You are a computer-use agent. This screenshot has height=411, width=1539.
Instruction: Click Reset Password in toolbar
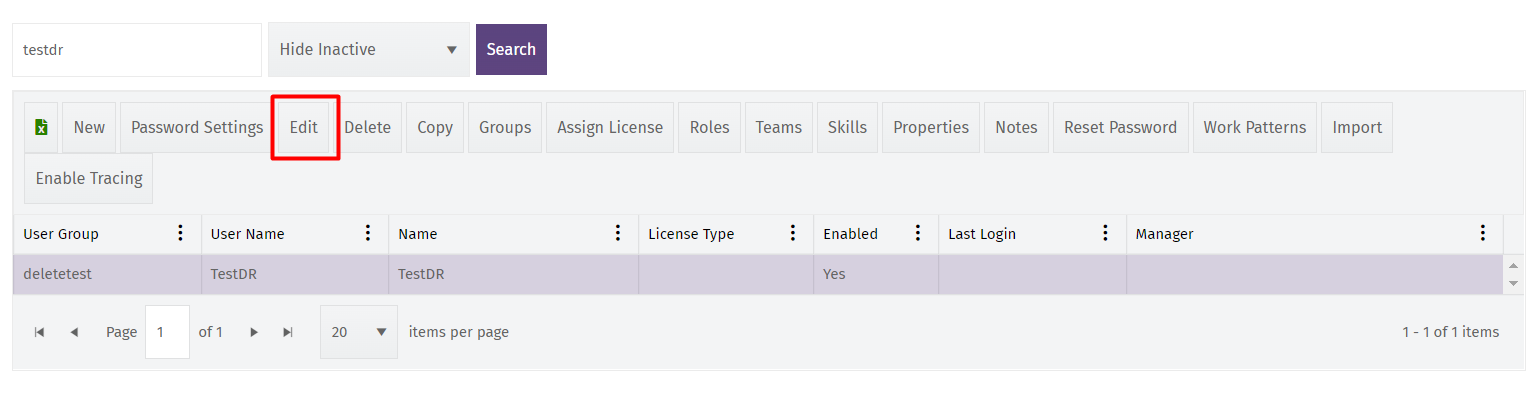1120,127
